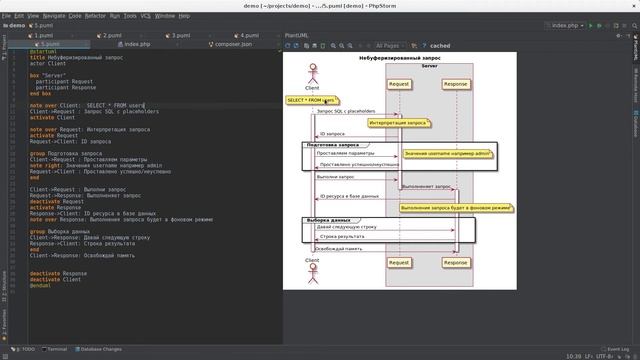Click the PlantUML vertical tool window button
Viewport: 640px width, 360px height.
(x=636, y=47)
